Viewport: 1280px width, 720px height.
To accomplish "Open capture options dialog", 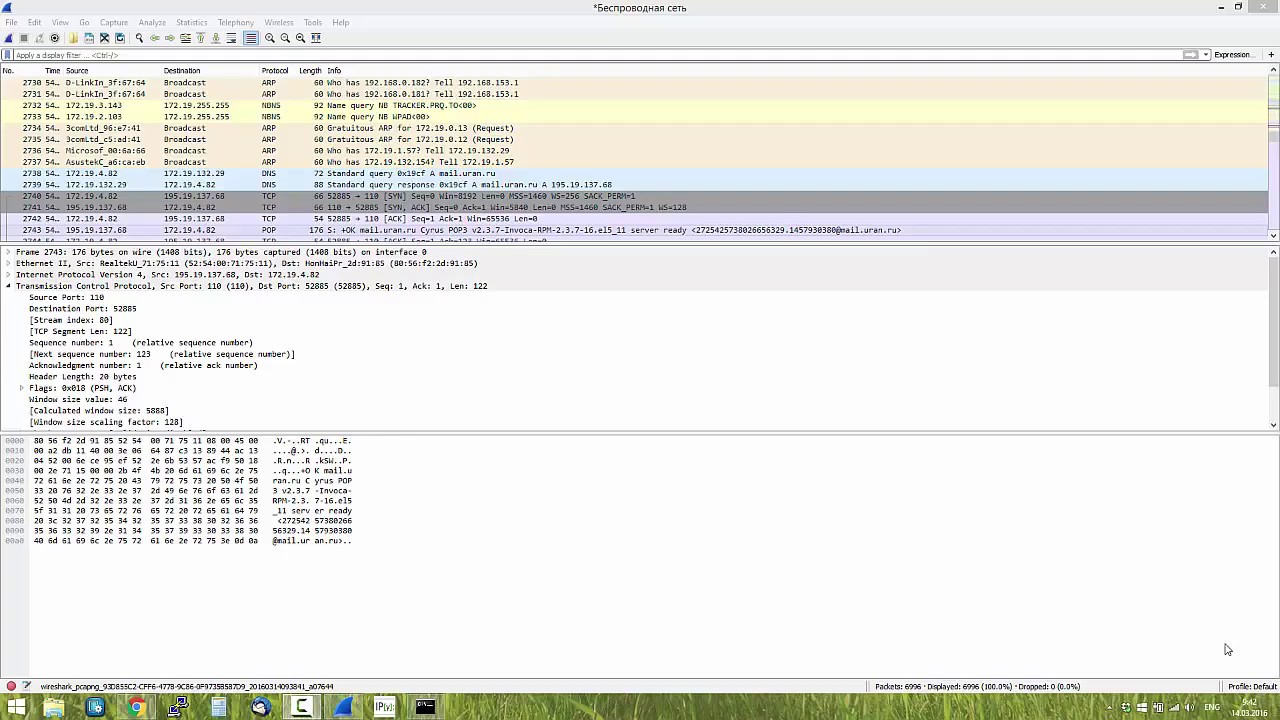I will (x=55, y=38).
